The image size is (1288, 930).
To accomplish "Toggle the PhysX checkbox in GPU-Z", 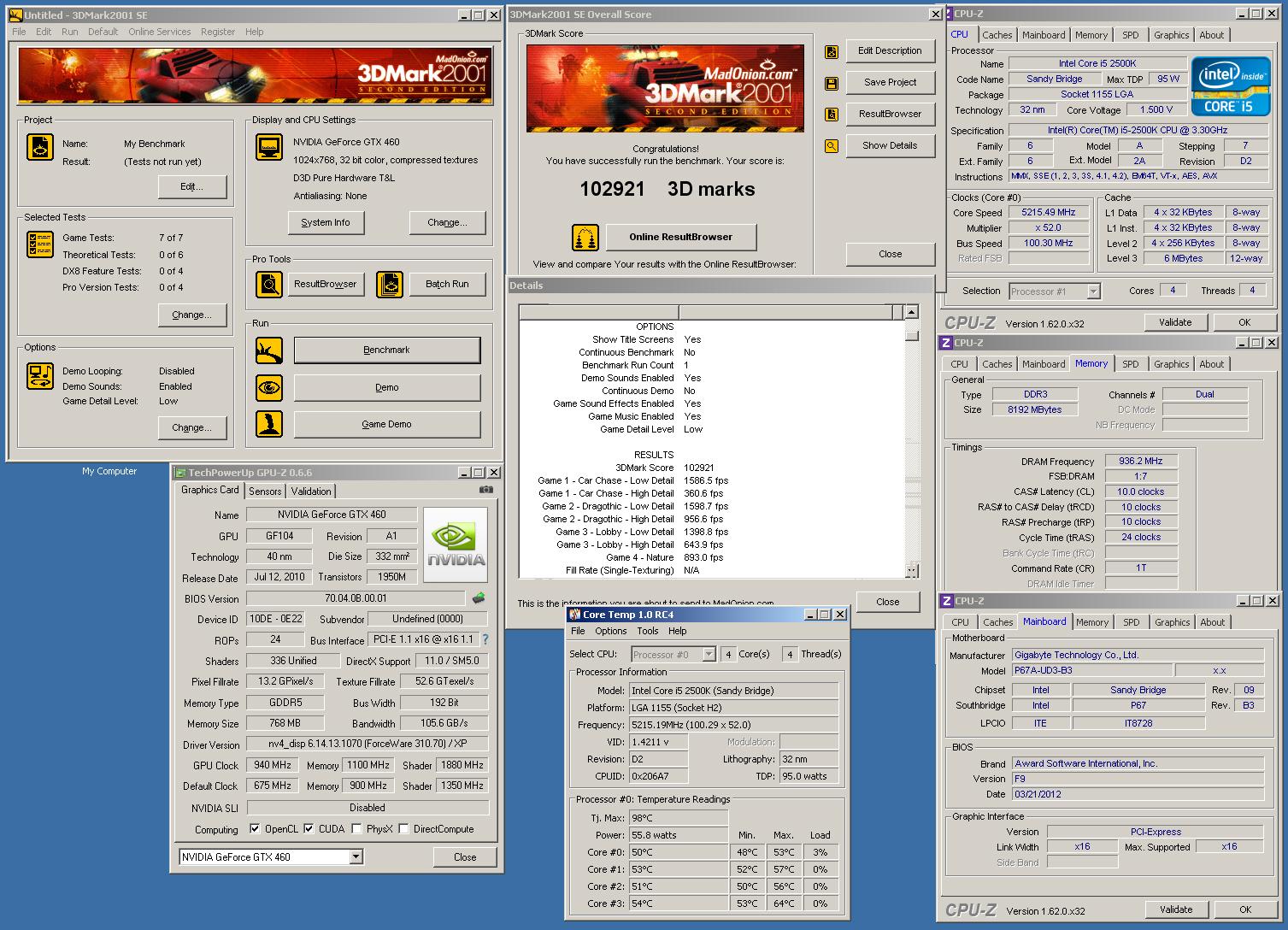I will tap(356, 829).
